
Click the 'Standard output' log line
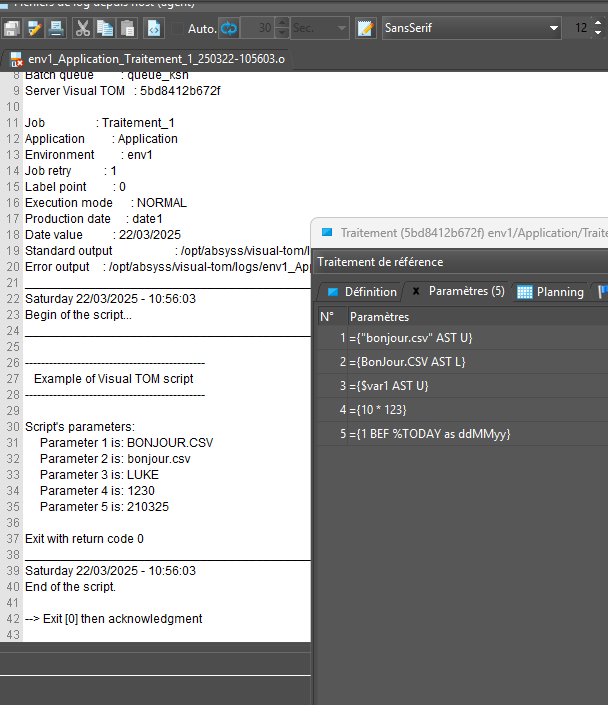[167, 251]
